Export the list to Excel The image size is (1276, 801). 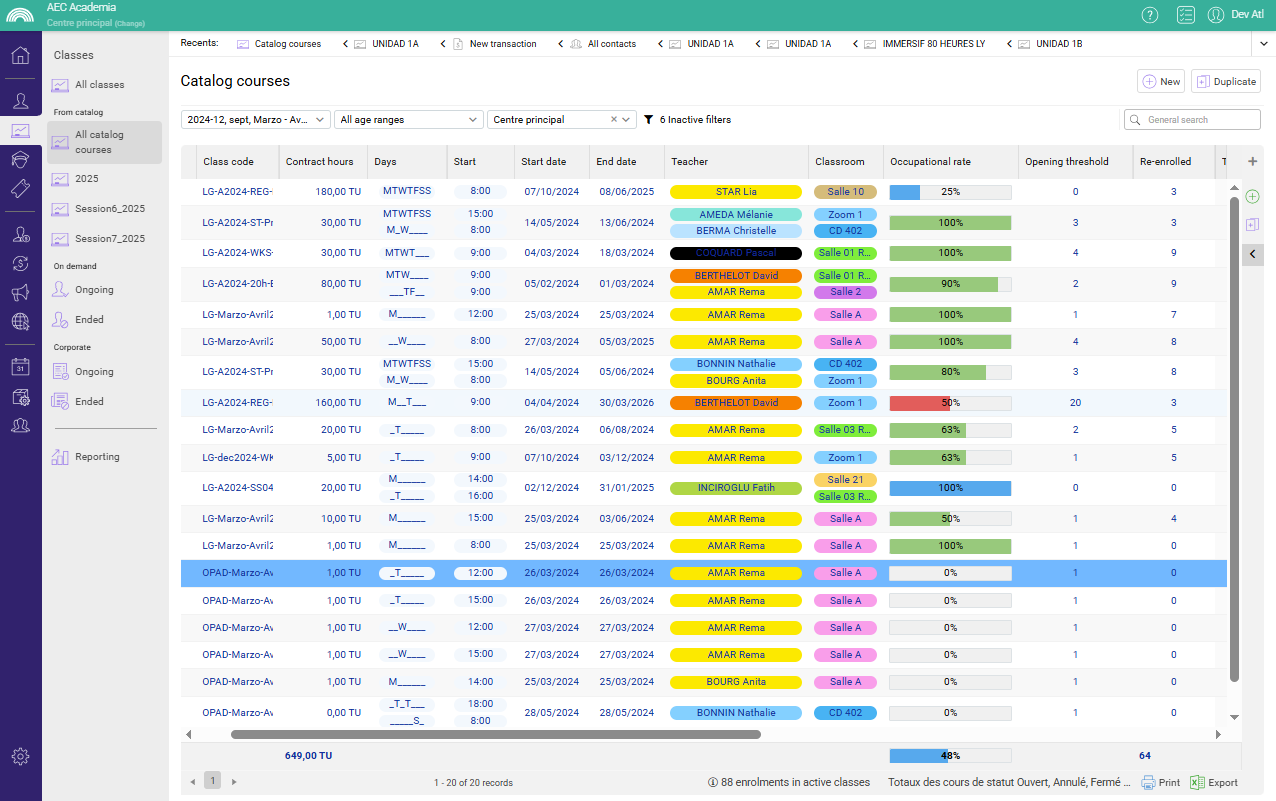tap(1214, 783)
